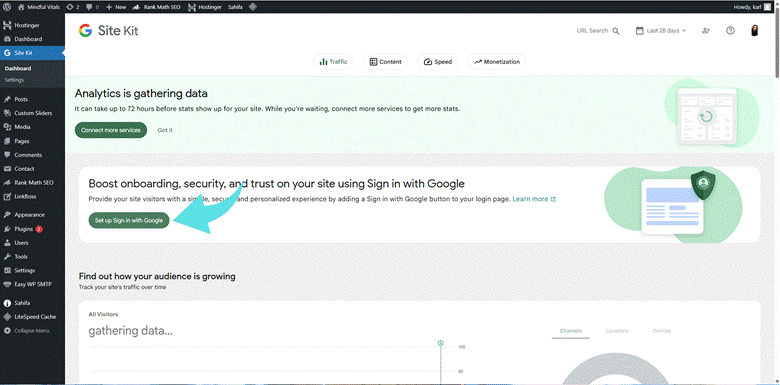The height and width of the screenshot is (385, 780).
Task: Open the user avatar menu in Site Kit
Action: 755,31
